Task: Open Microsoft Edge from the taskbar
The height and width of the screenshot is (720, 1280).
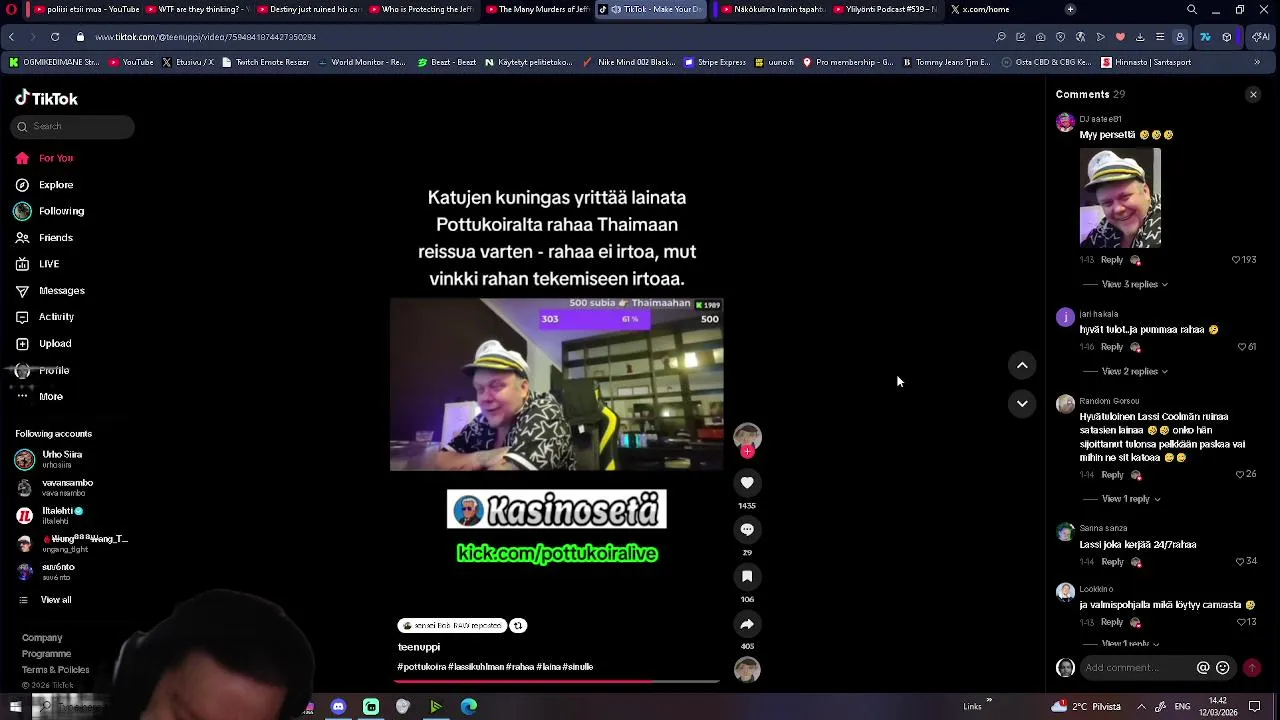Action: [x=468, y=707]
